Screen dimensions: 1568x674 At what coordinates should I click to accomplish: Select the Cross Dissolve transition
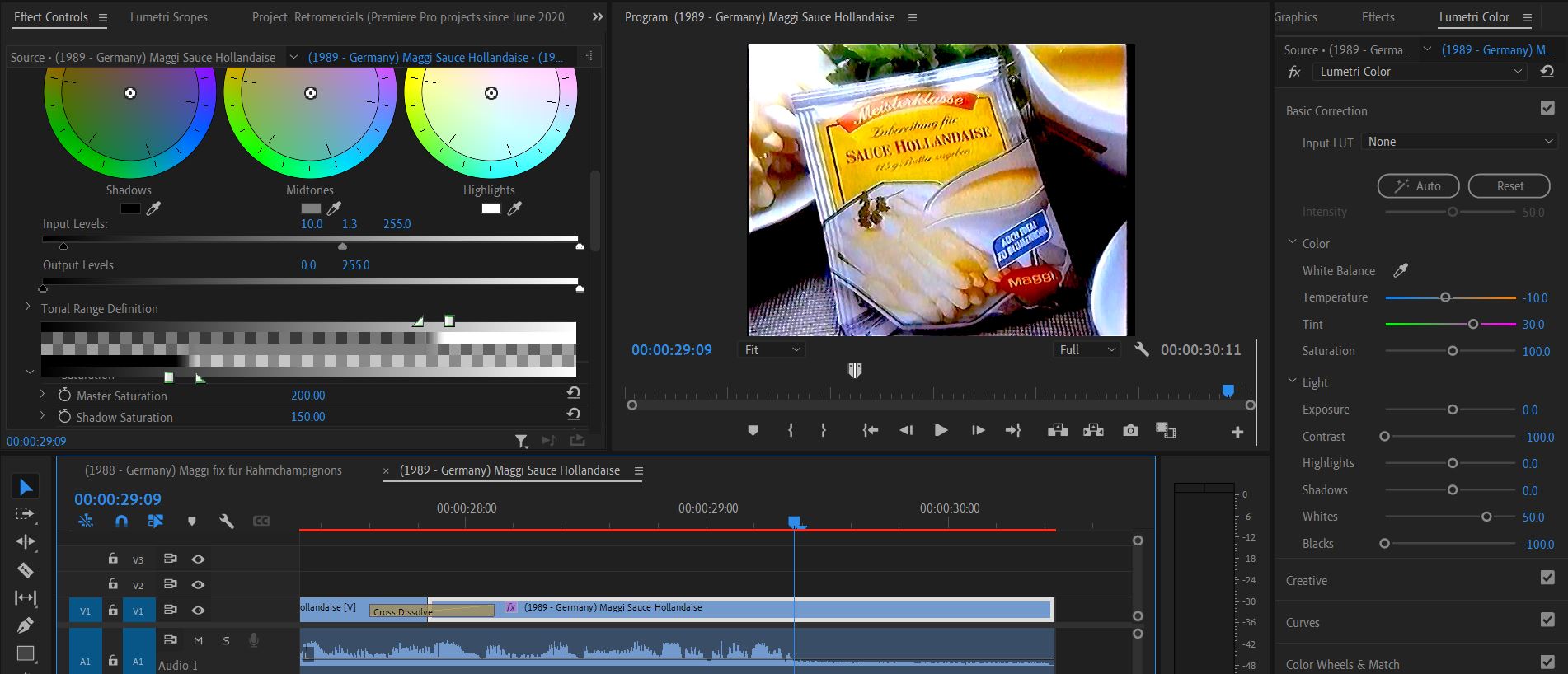(432, 611)
